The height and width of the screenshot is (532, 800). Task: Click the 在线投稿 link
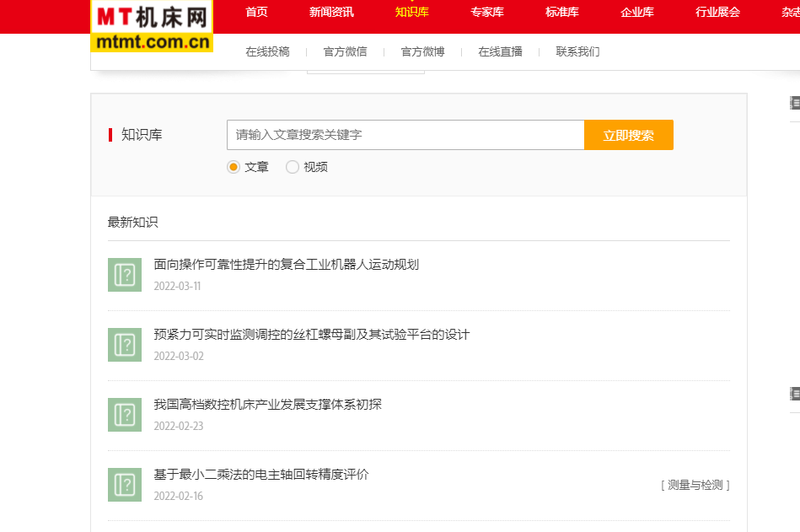[x=267, y=52]
